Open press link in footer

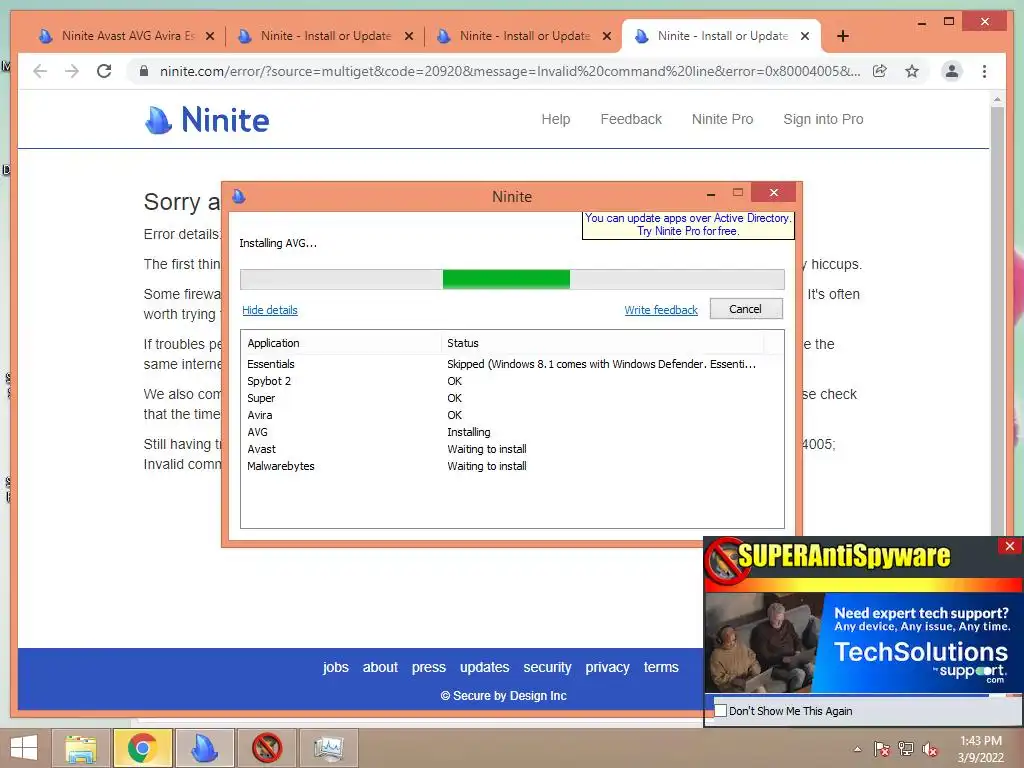pyautogui.click(x=428, y=667)
